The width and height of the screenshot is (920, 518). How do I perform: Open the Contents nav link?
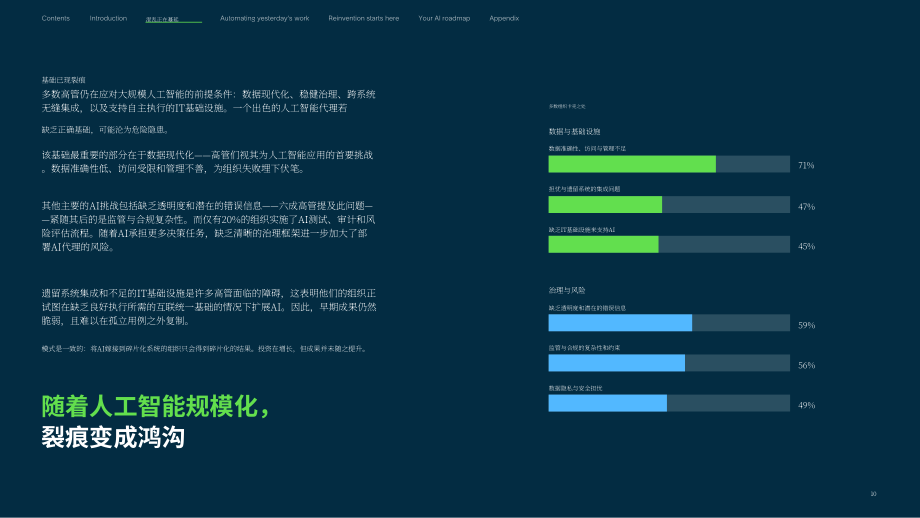click(56, 18)
